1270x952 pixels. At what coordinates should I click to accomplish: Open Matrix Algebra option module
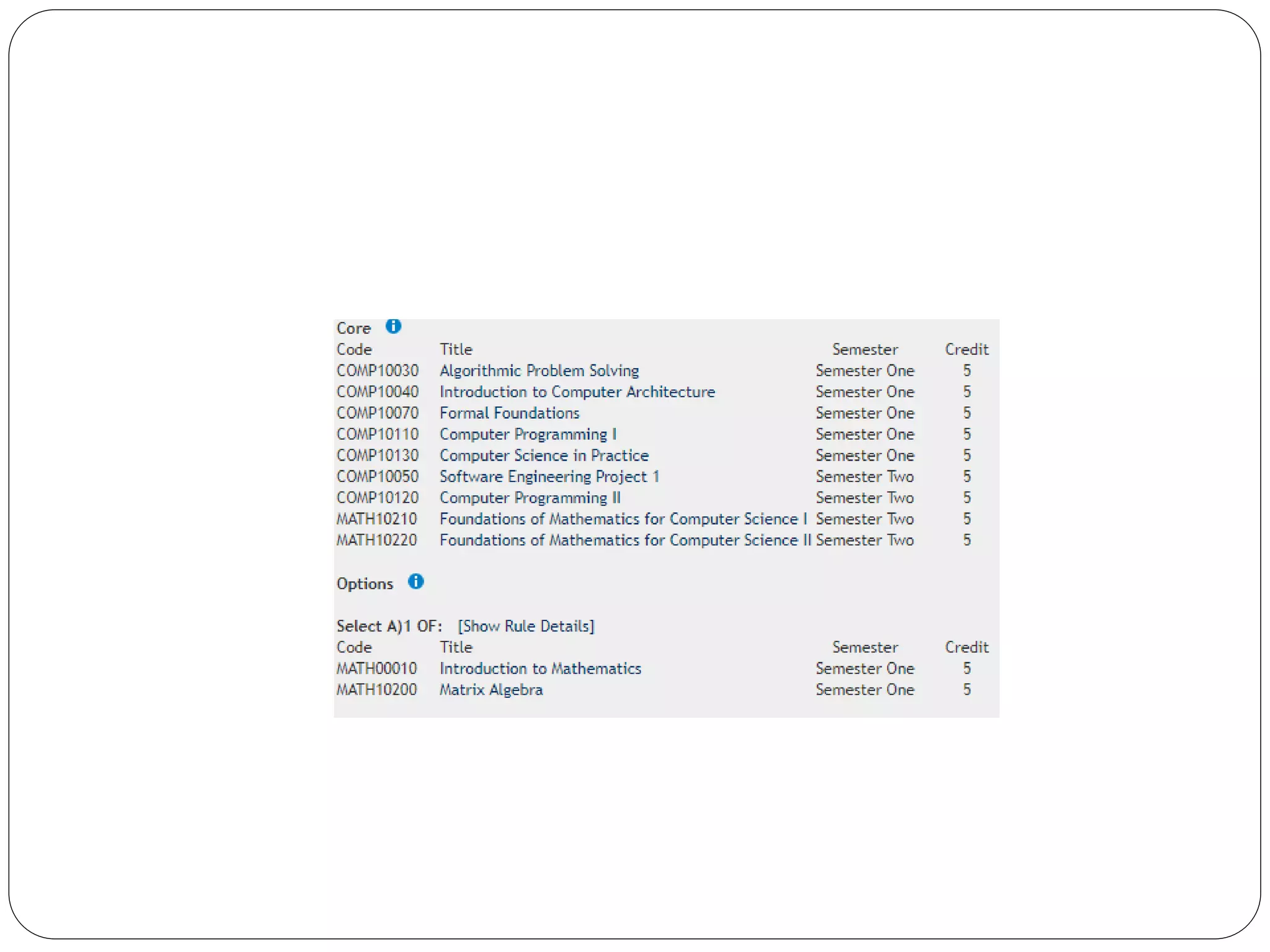(x=491, y=690)
